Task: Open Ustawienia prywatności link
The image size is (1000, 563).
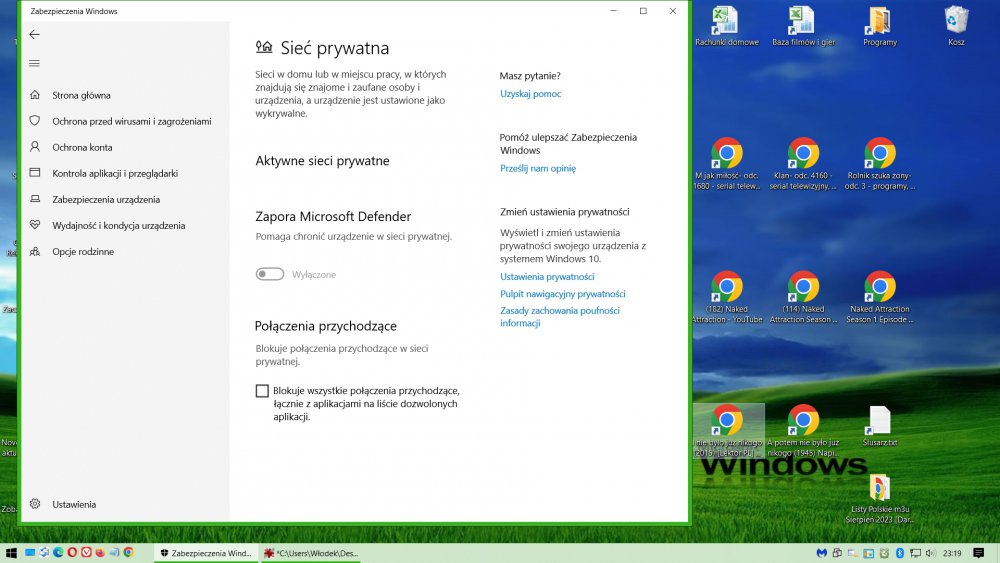Action: click(x=547, y=277)
